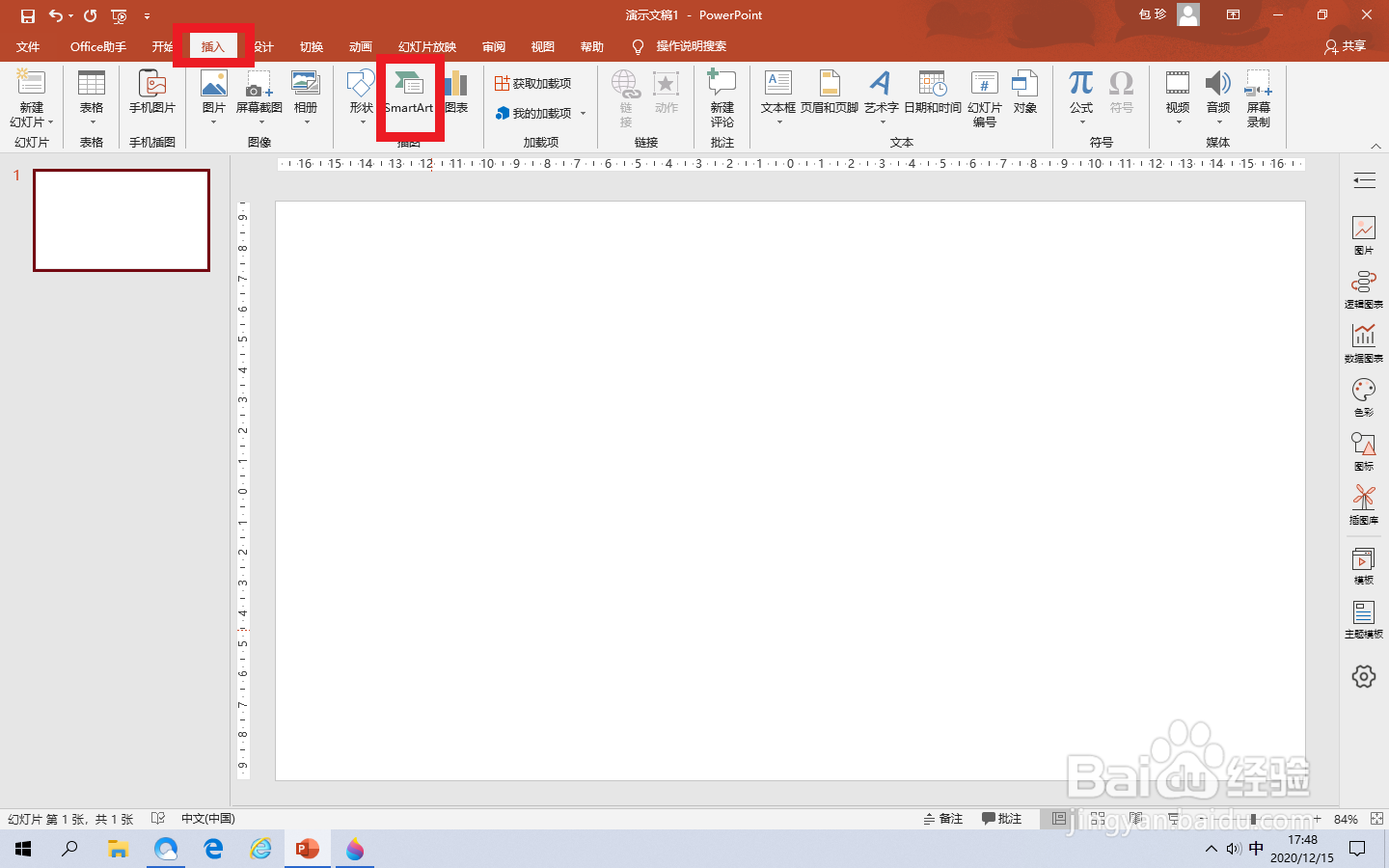Open 主题模板 in right sidebar

click(x=1364, y=620)
